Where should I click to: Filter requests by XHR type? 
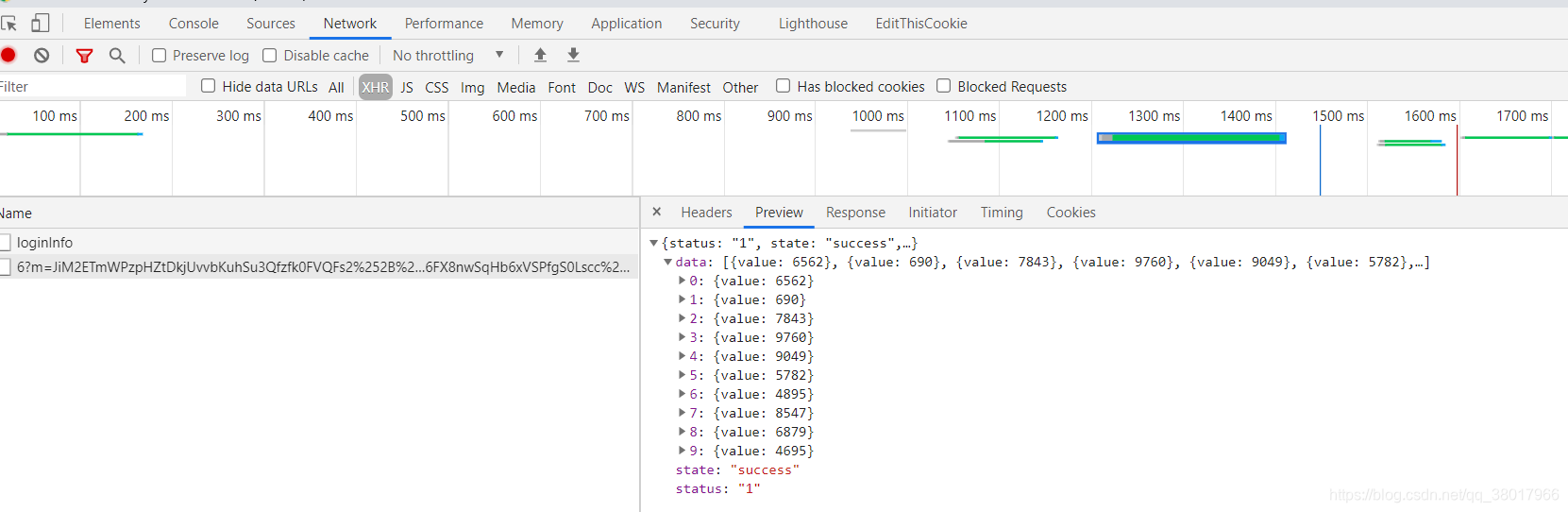pyautogui.click(x=376, y=87)
